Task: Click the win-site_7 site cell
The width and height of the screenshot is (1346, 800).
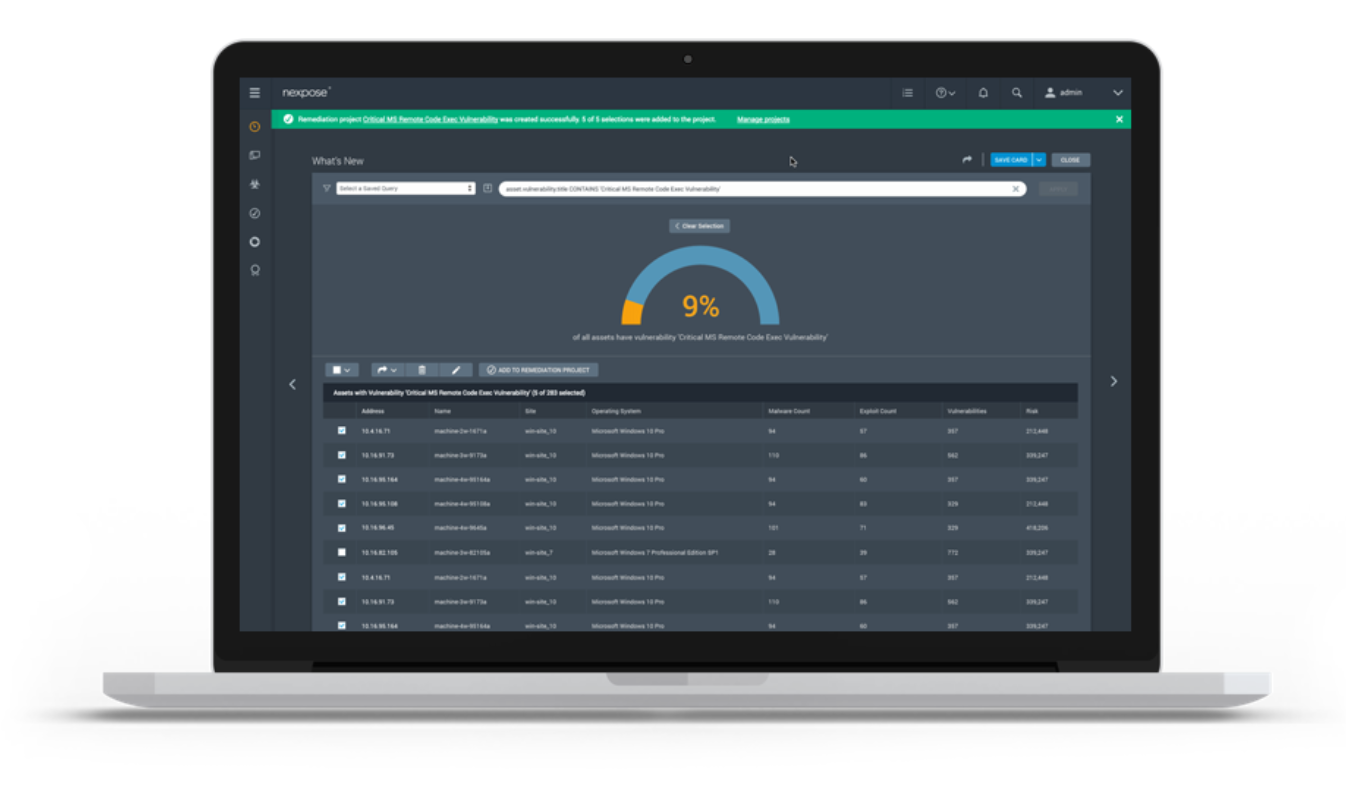Action: (x=538, y=552)
